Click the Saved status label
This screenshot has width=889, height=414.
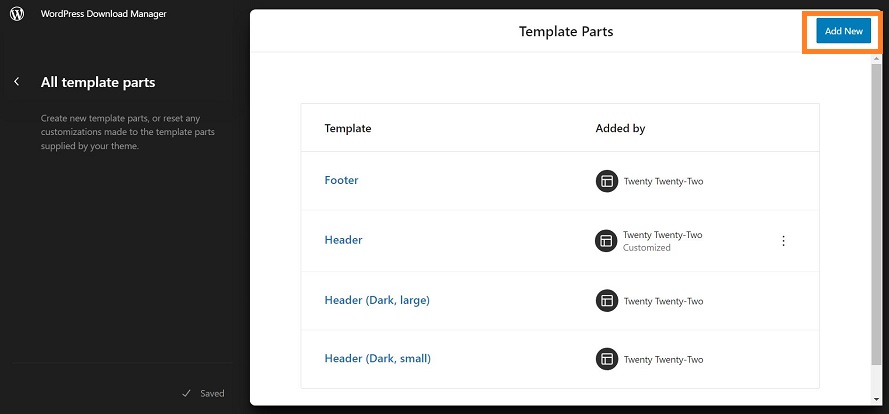click(x=213, y=393)
